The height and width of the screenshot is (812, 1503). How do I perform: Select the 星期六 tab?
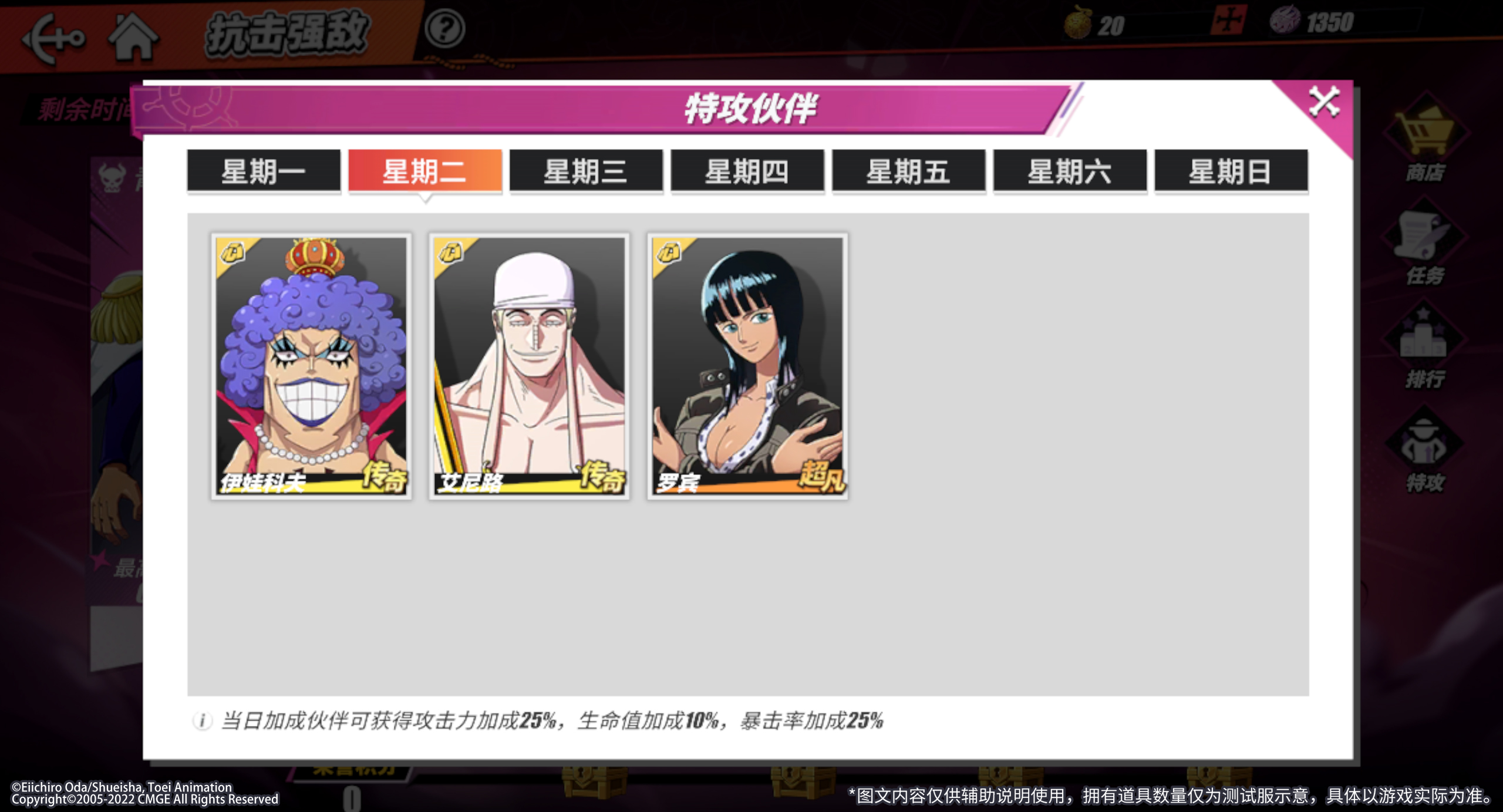pos(1070,171)
